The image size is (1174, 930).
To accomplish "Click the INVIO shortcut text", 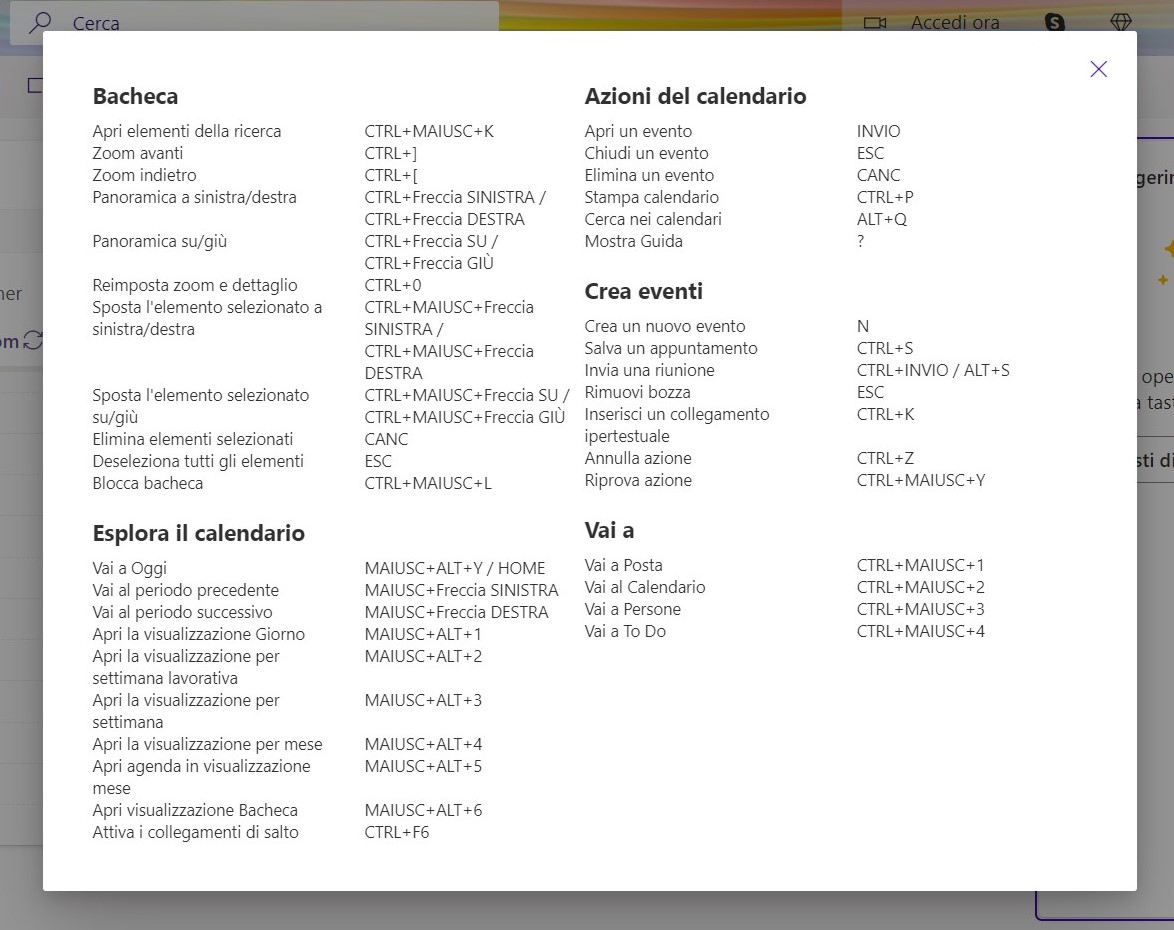I will click(878, 131).
